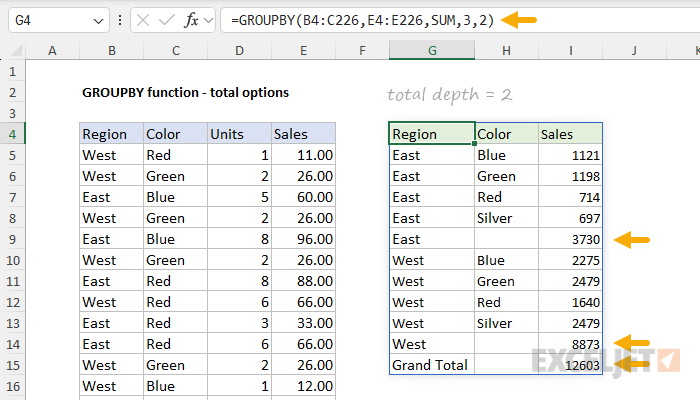
Task: Click sales value 88.00
Action: coord(304,281)
